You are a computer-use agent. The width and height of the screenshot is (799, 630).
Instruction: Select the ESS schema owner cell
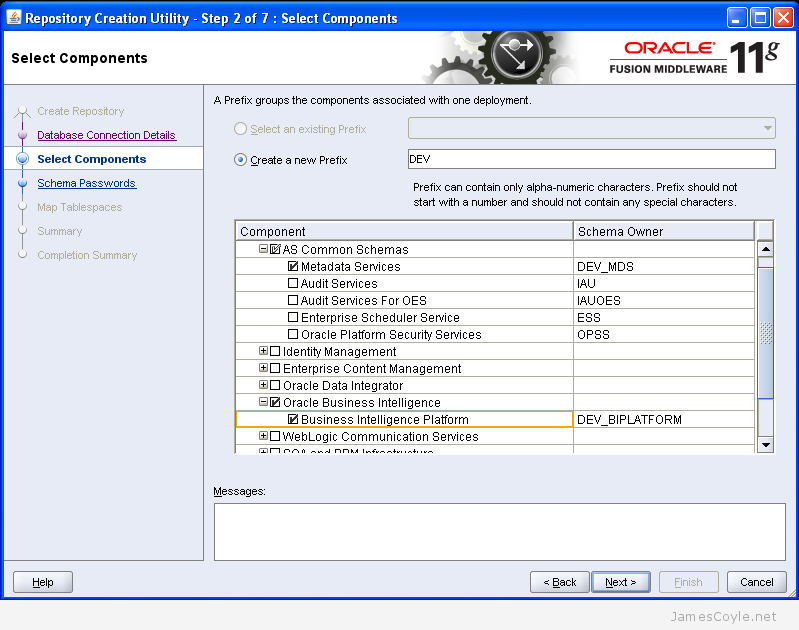point(664,317)
